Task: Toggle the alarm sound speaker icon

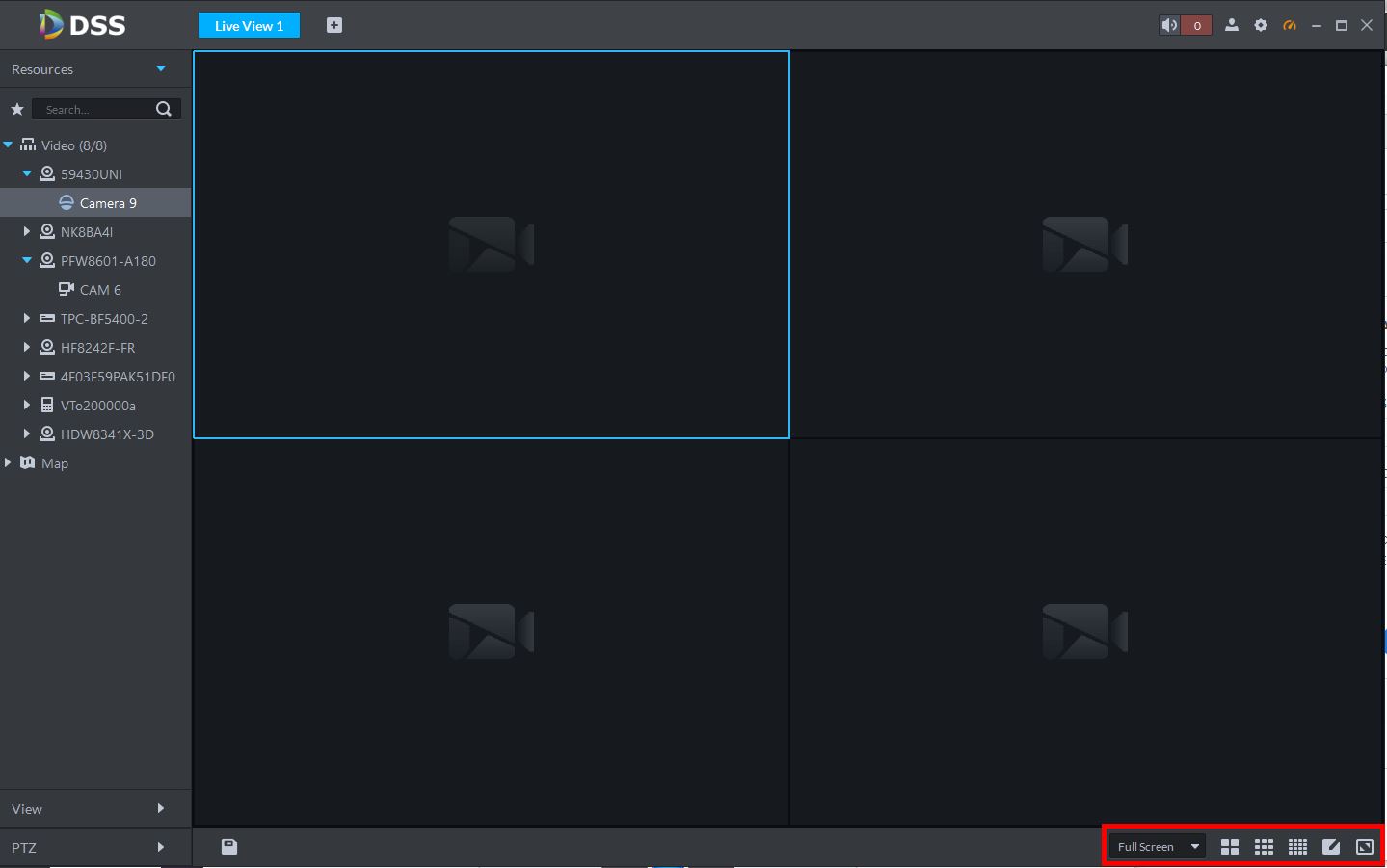Action: tap(1169, 26)
